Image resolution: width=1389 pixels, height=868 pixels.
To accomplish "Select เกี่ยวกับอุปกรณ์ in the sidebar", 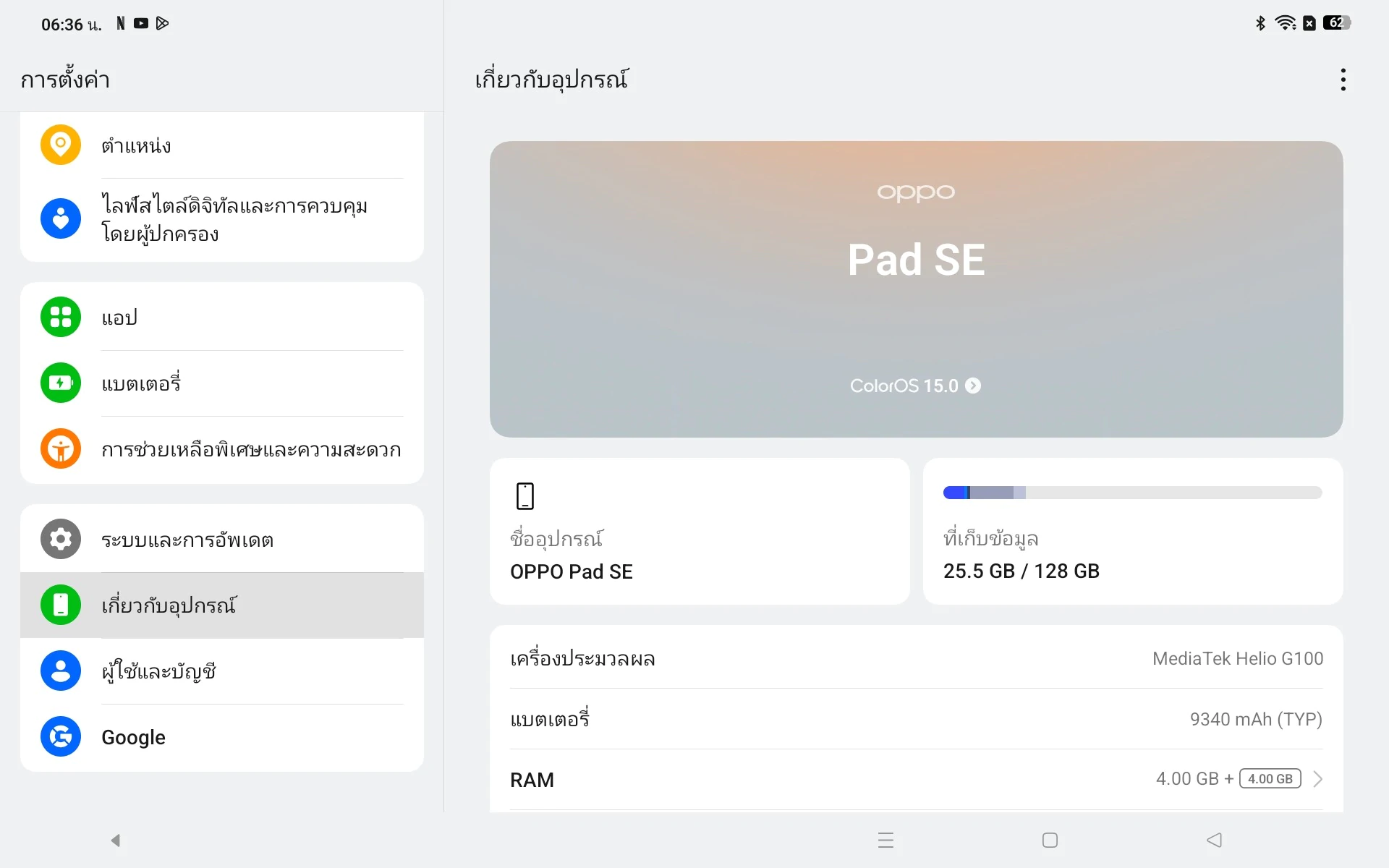I will (x=222, y=605).
